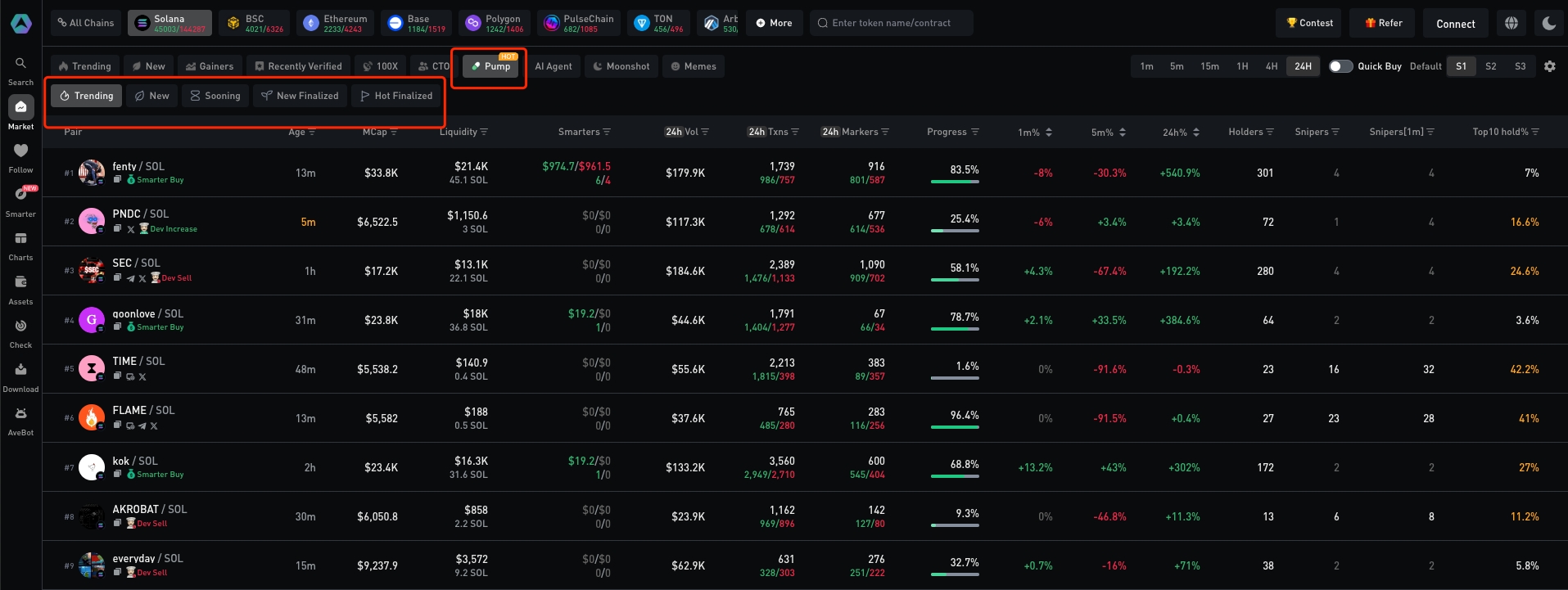Click the Contest button
The image size is (1568, 590).
(x=1308, y=23)
